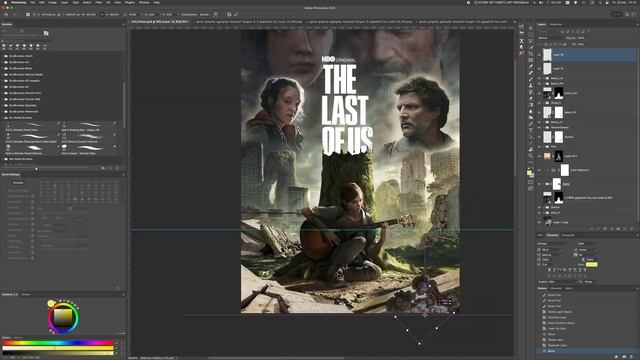The width and height of the screenshot is (640, 360).
Task: Select the Brush tool in the toolbar
Action: pos(531,79)
